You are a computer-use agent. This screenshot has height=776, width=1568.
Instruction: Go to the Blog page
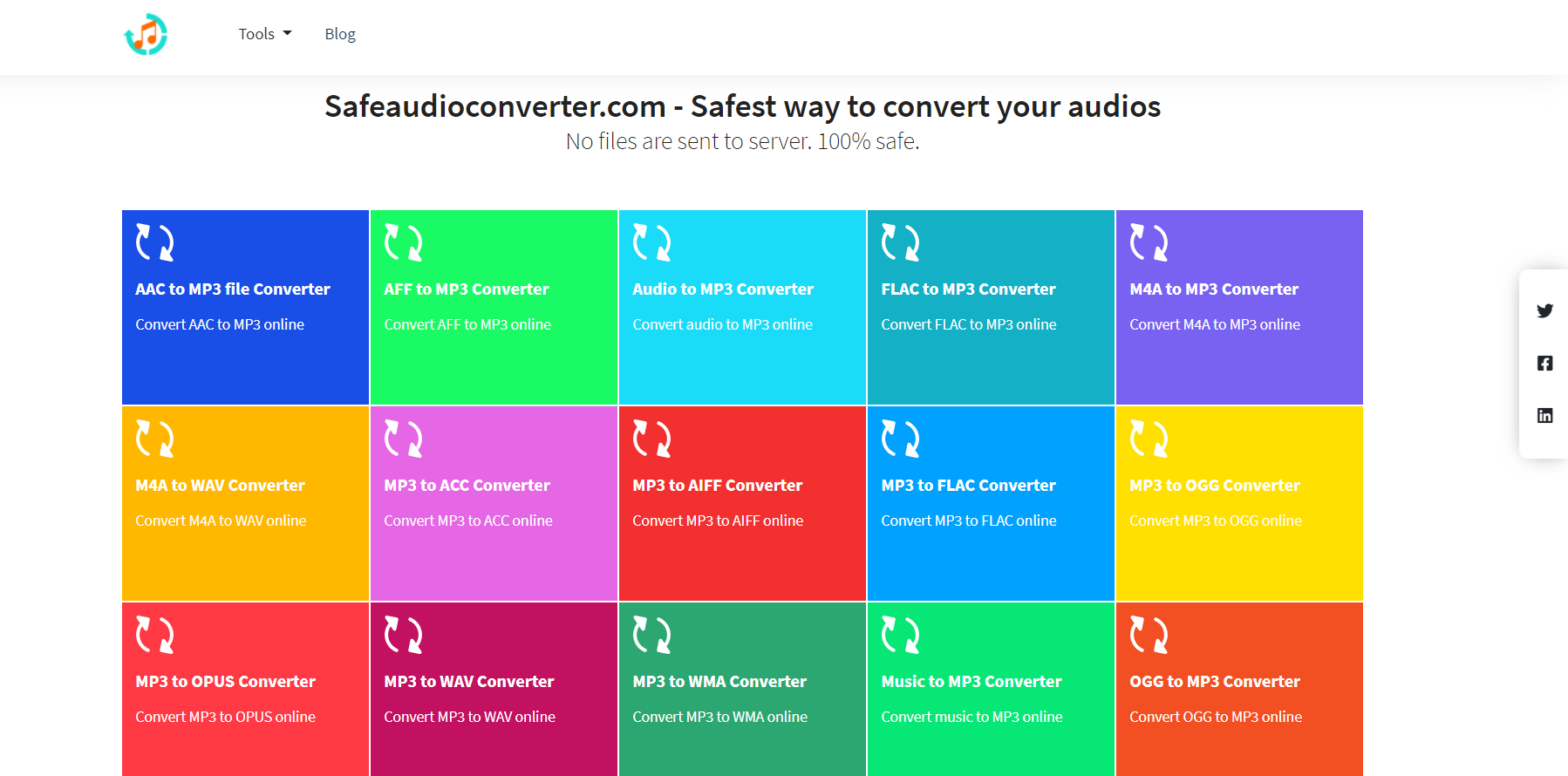tap(339, 34)
